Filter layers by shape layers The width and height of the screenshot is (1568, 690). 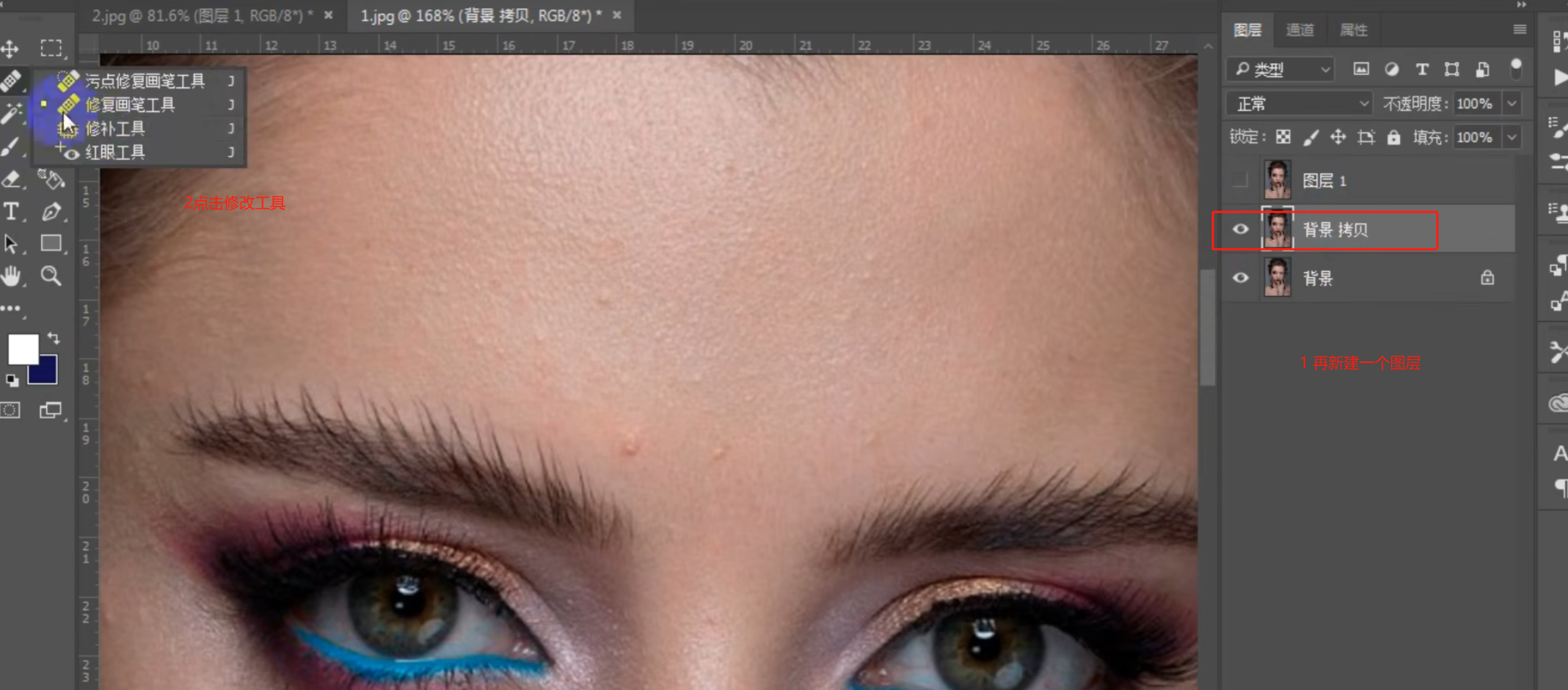1451,69
